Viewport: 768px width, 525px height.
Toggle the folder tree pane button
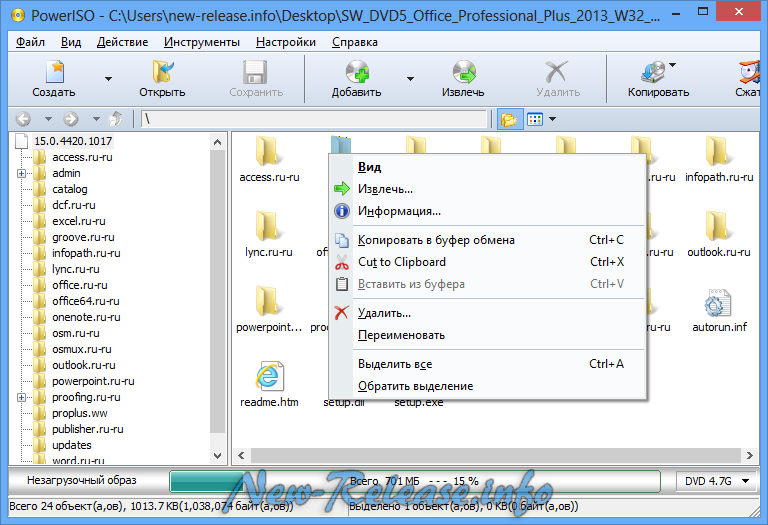coord(509,119)
